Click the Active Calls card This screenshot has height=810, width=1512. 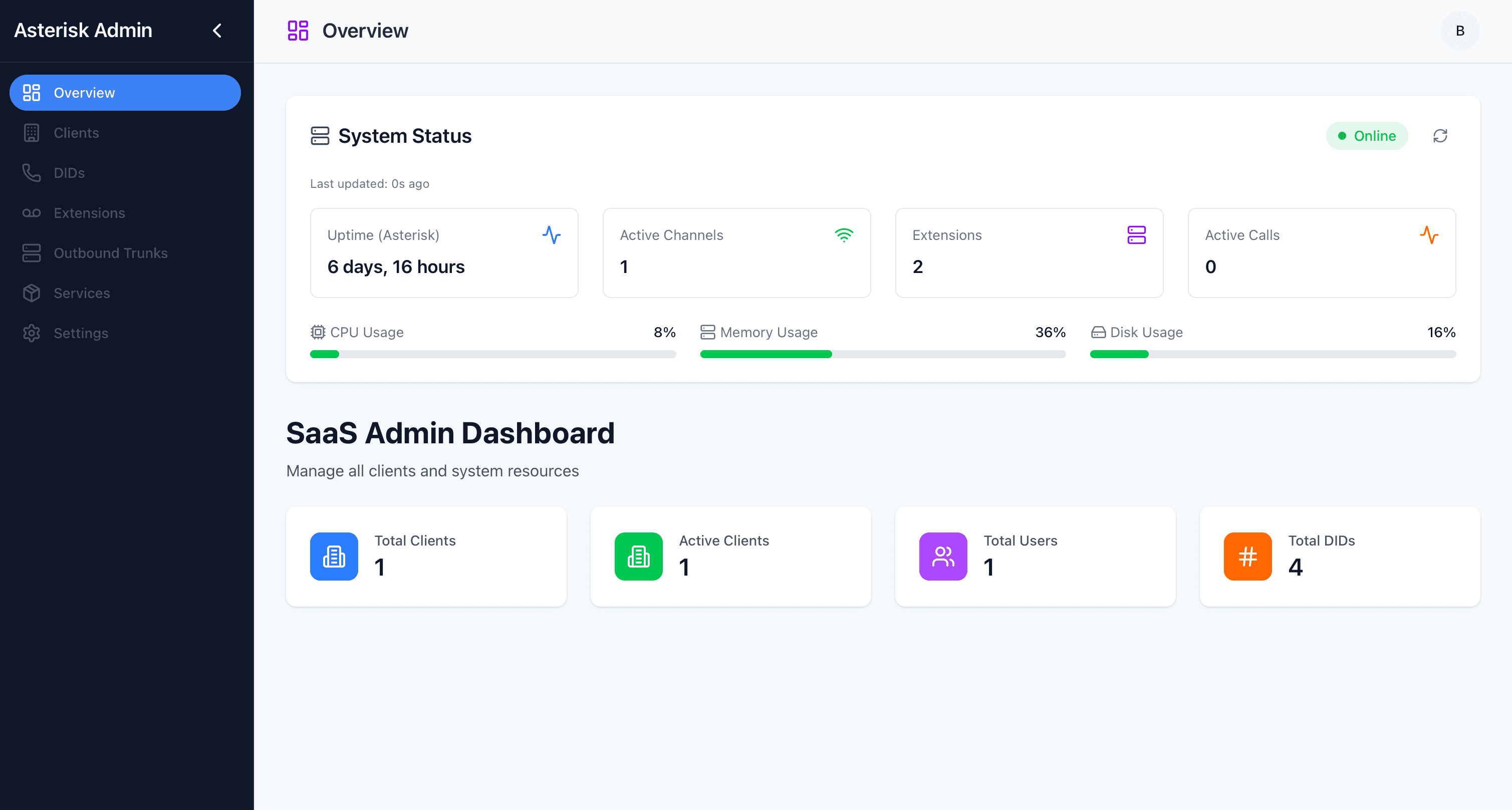click(1321, 253)
